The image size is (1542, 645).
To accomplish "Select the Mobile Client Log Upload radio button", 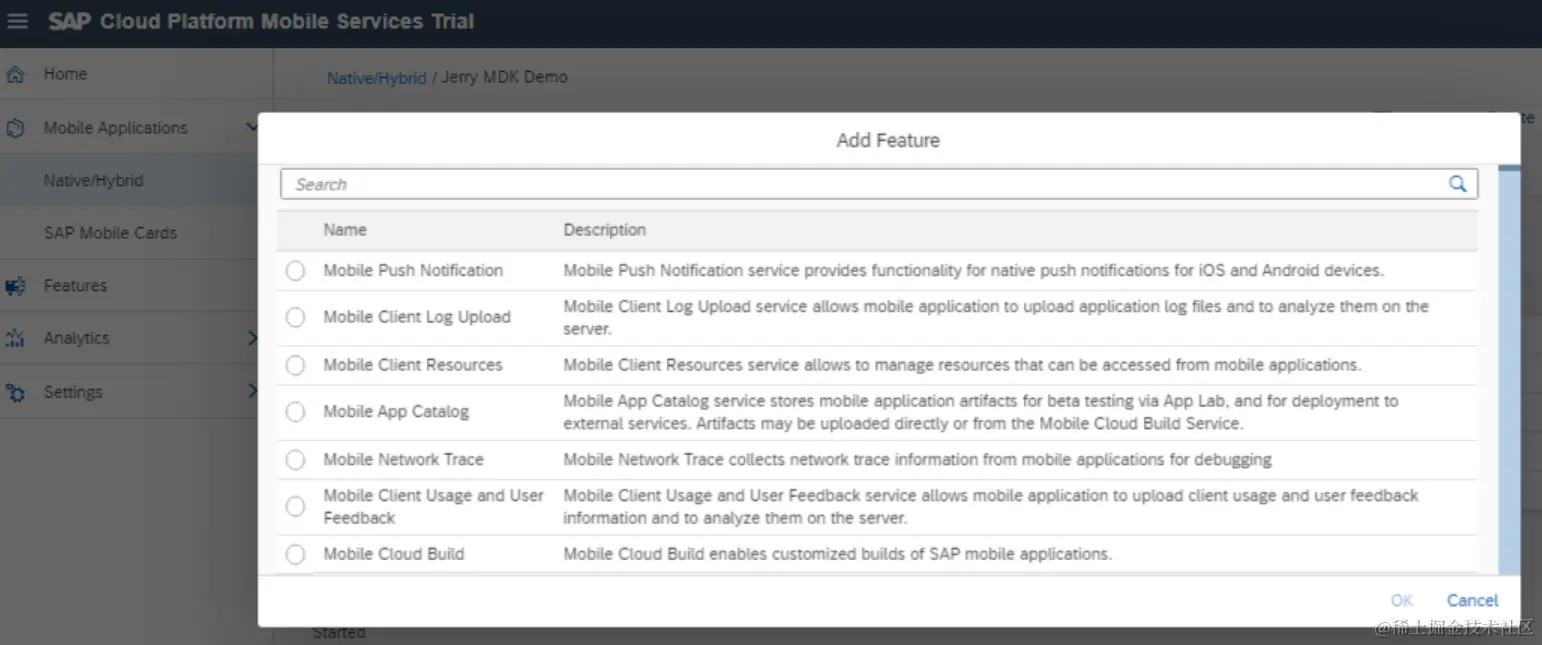I will point(295,317).
